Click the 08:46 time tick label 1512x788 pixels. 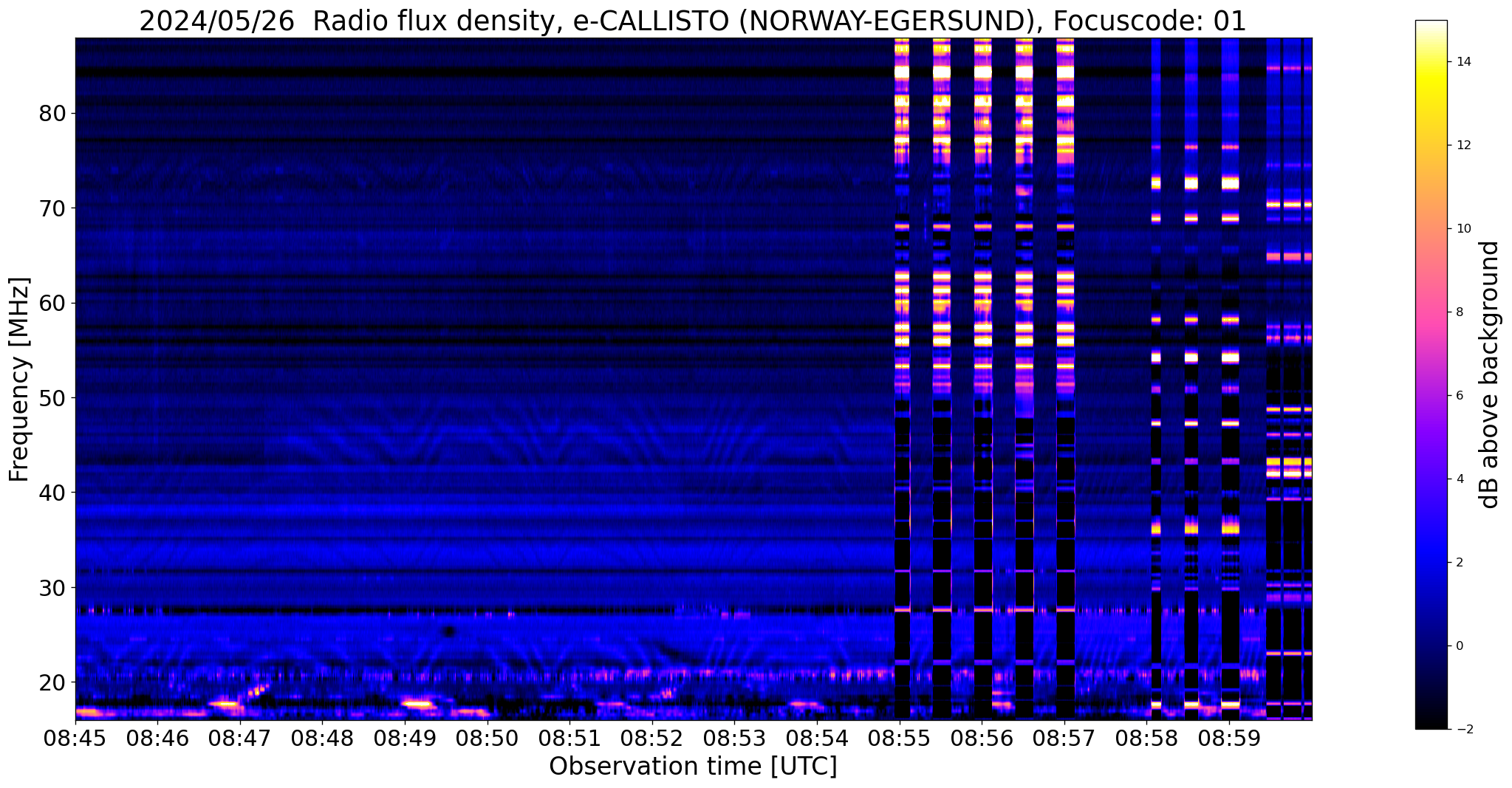(157, 737)
